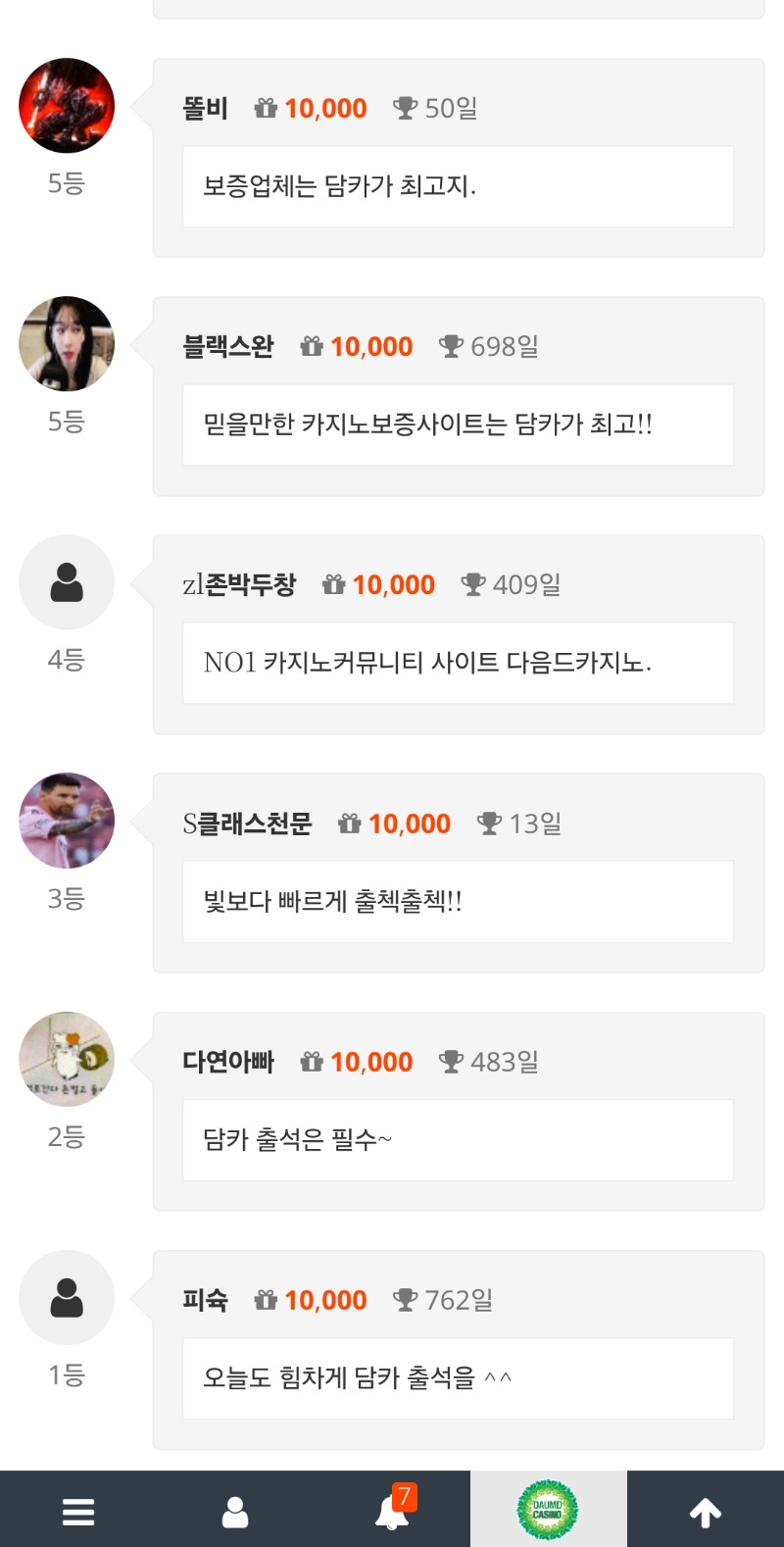Screen dimensions: 784x1547
Task: Open 블랙스완's profile photo
Action: point(67,344)
